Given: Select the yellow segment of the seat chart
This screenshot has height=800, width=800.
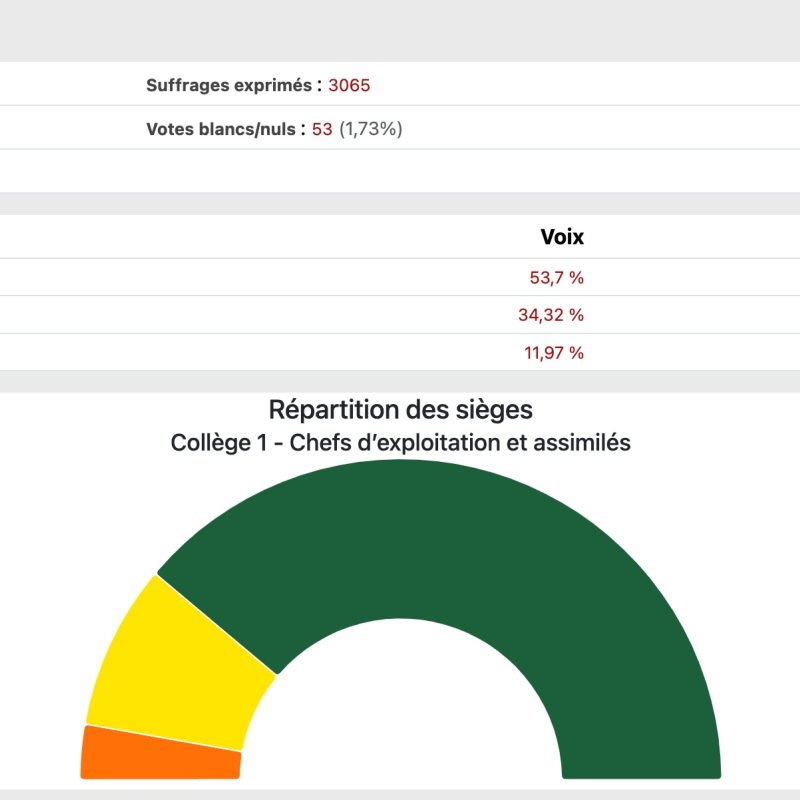Looking at the screenshot, I should [x=180, y=665].
